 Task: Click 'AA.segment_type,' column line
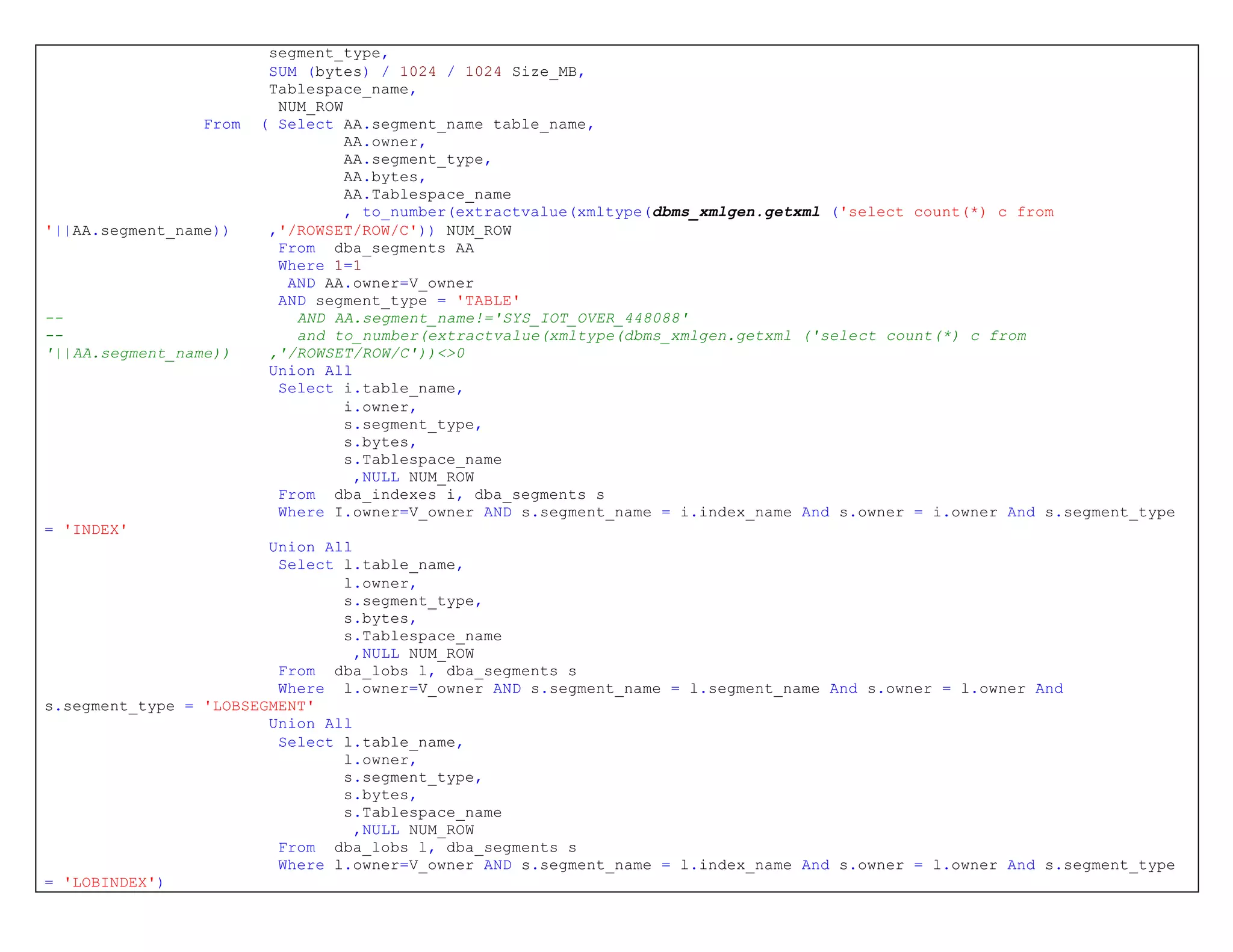point(418,160)
